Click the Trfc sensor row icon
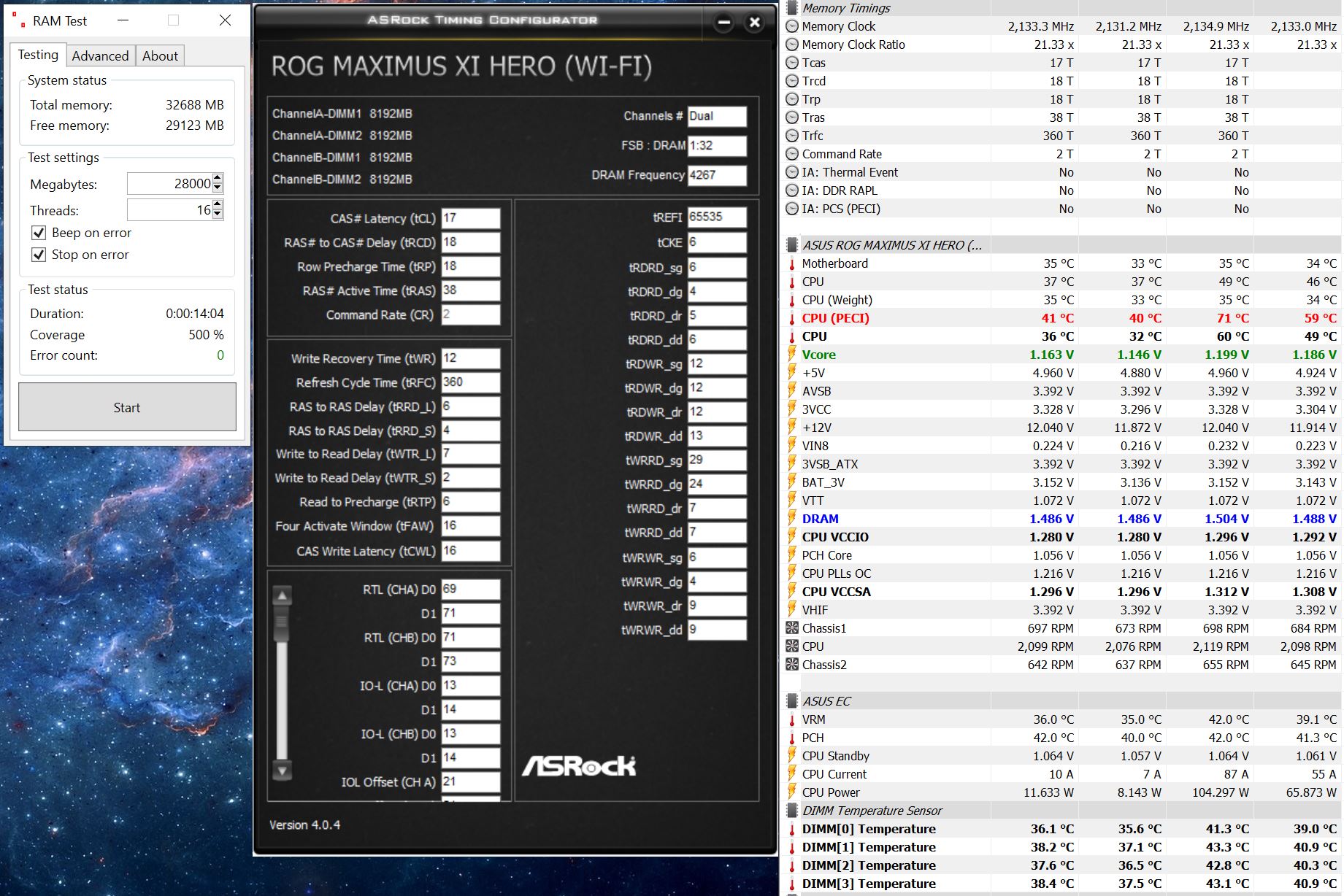Screen dimensions: 1344x896 click(791, 136)
